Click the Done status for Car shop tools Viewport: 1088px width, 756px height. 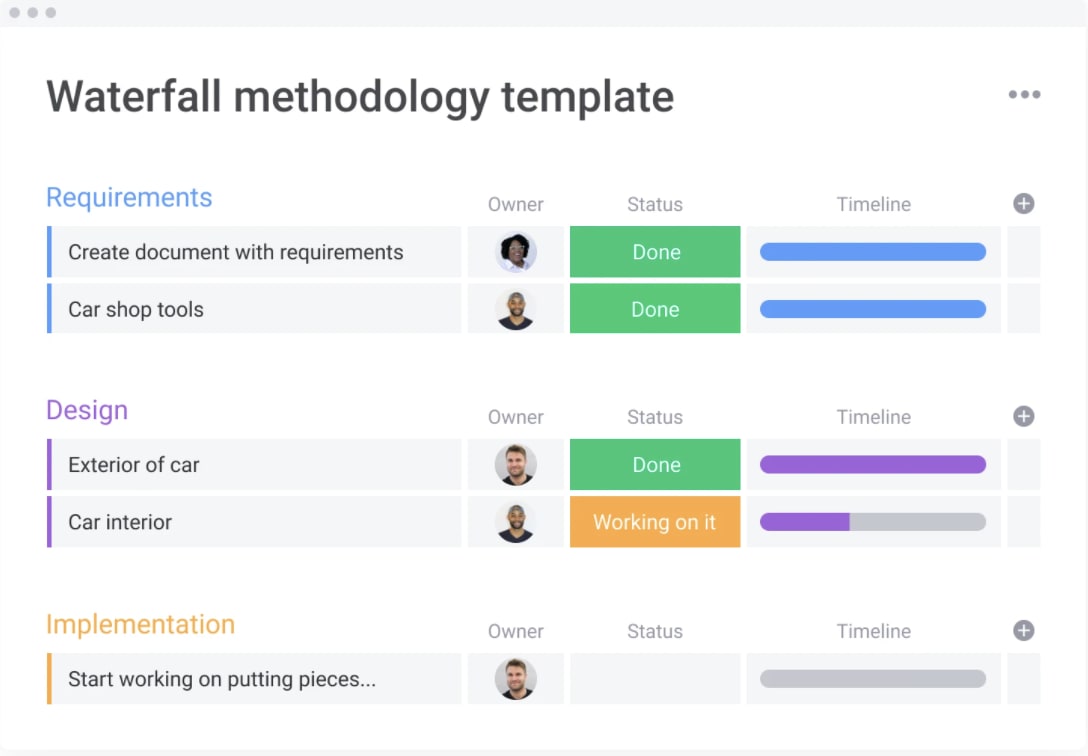click(x=654, y=308)
